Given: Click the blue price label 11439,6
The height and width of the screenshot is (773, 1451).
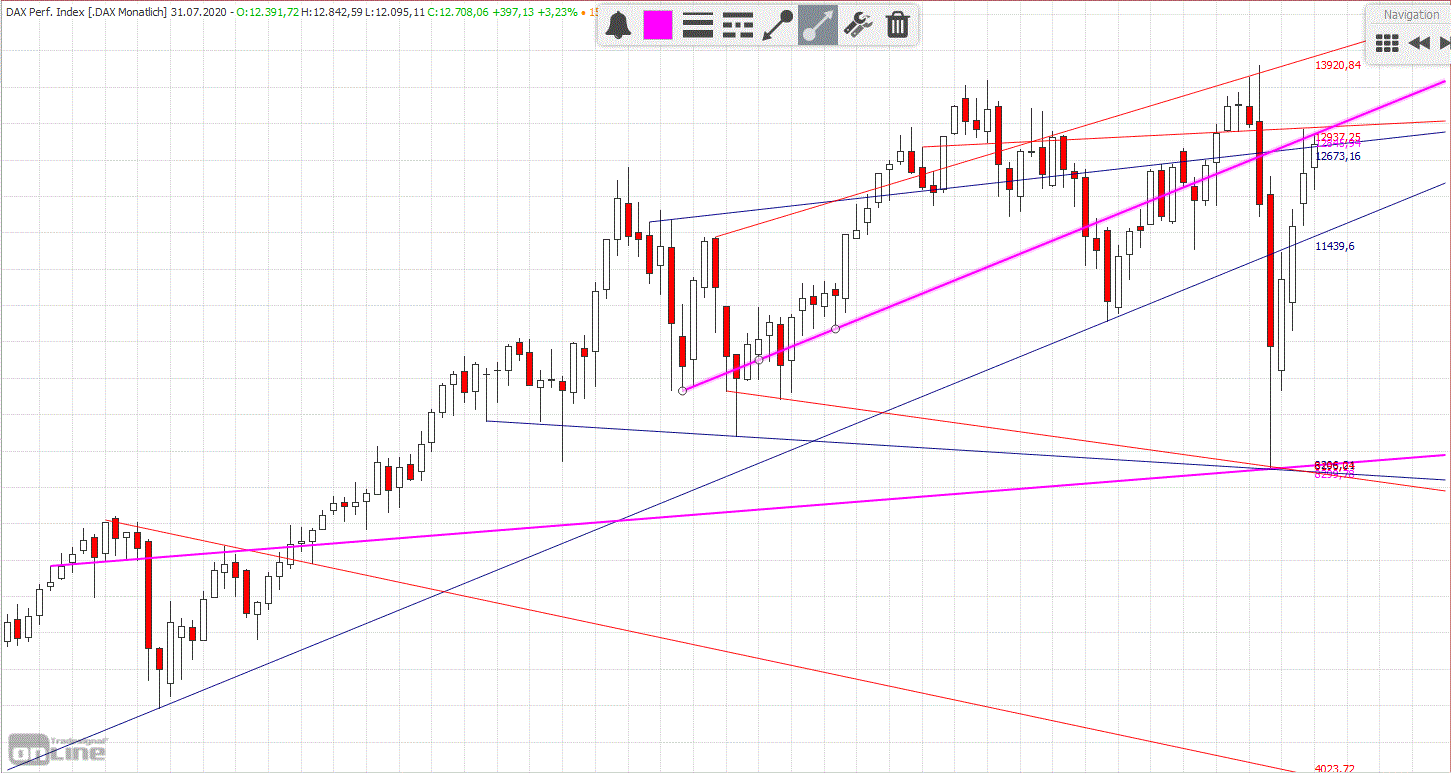Looking at the screenshot, I should click(1335, 246).
